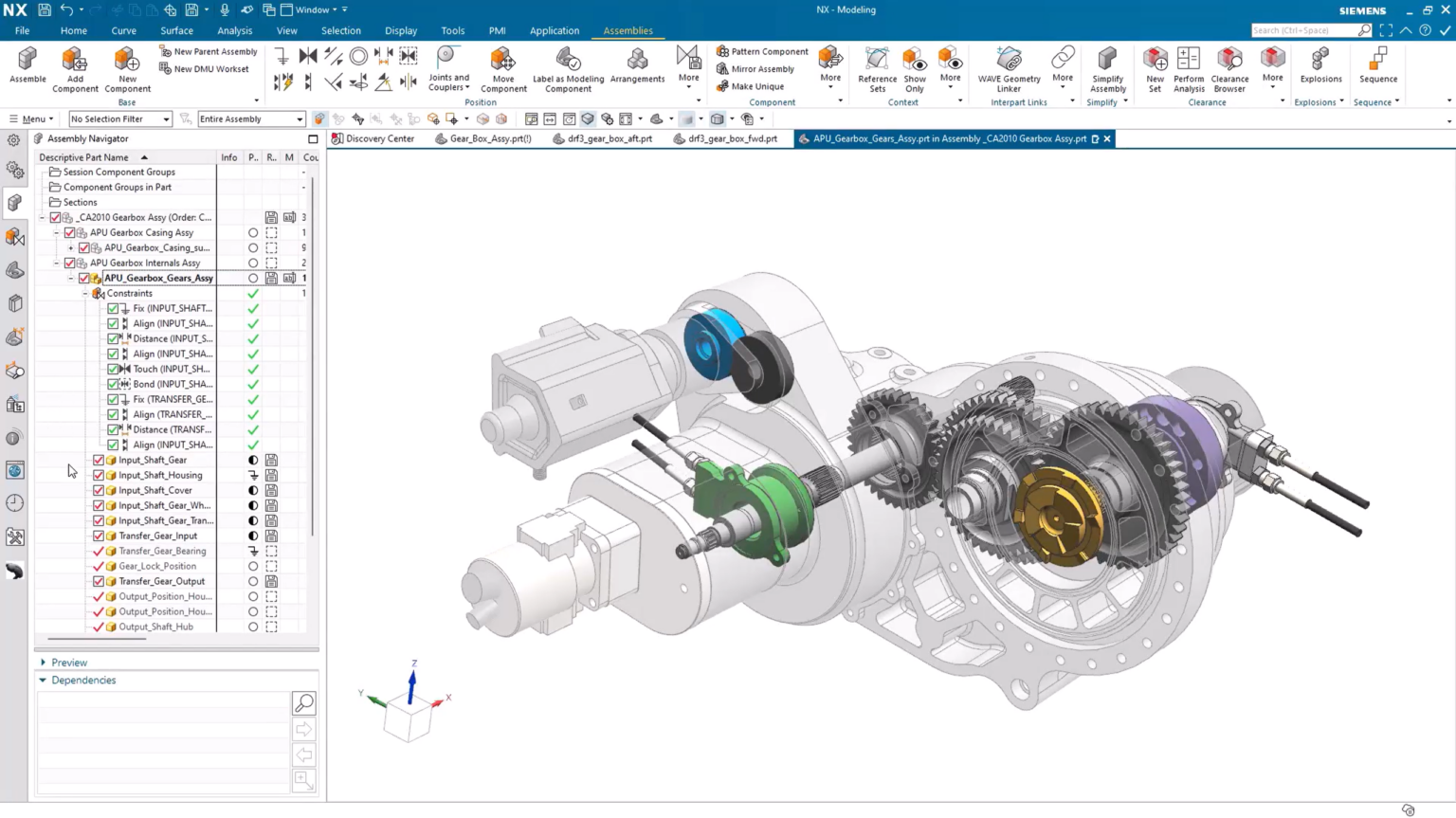Collapse the Constraints group

87,293
